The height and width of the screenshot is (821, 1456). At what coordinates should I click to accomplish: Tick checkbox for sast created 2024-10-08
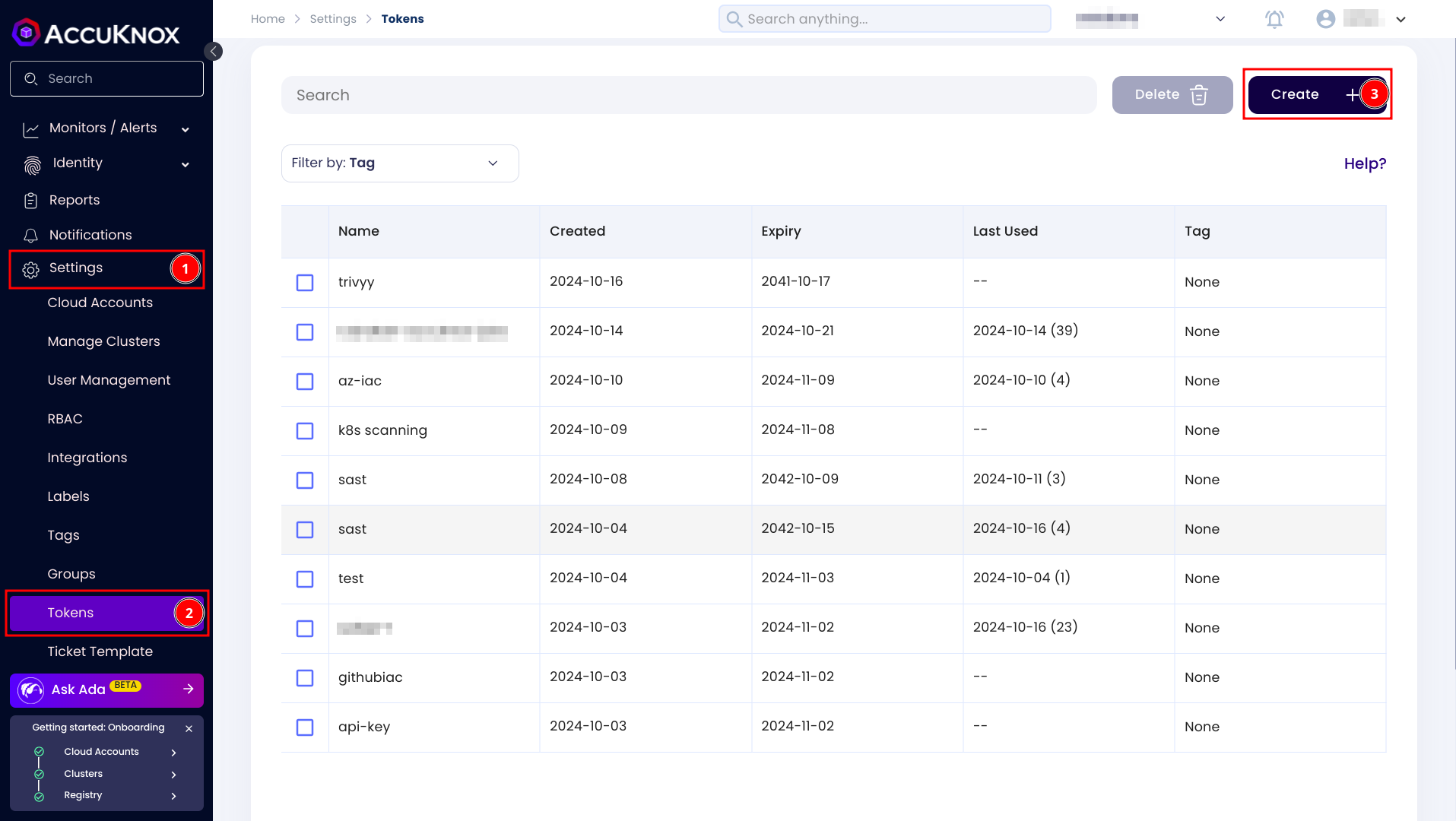click(305, 480)
